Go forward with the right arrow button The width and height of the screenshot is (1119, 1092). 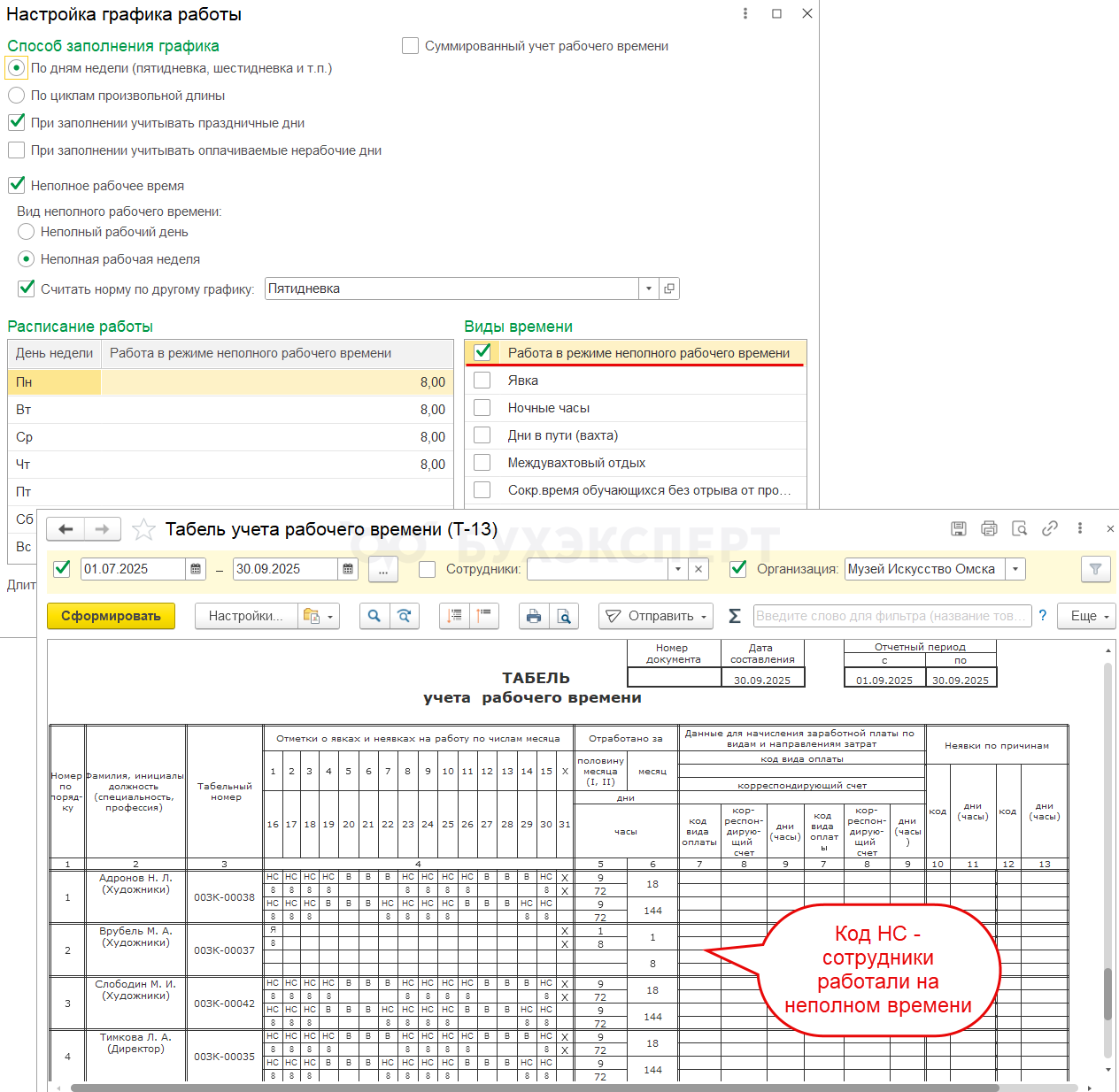click(x=102, y=529)
